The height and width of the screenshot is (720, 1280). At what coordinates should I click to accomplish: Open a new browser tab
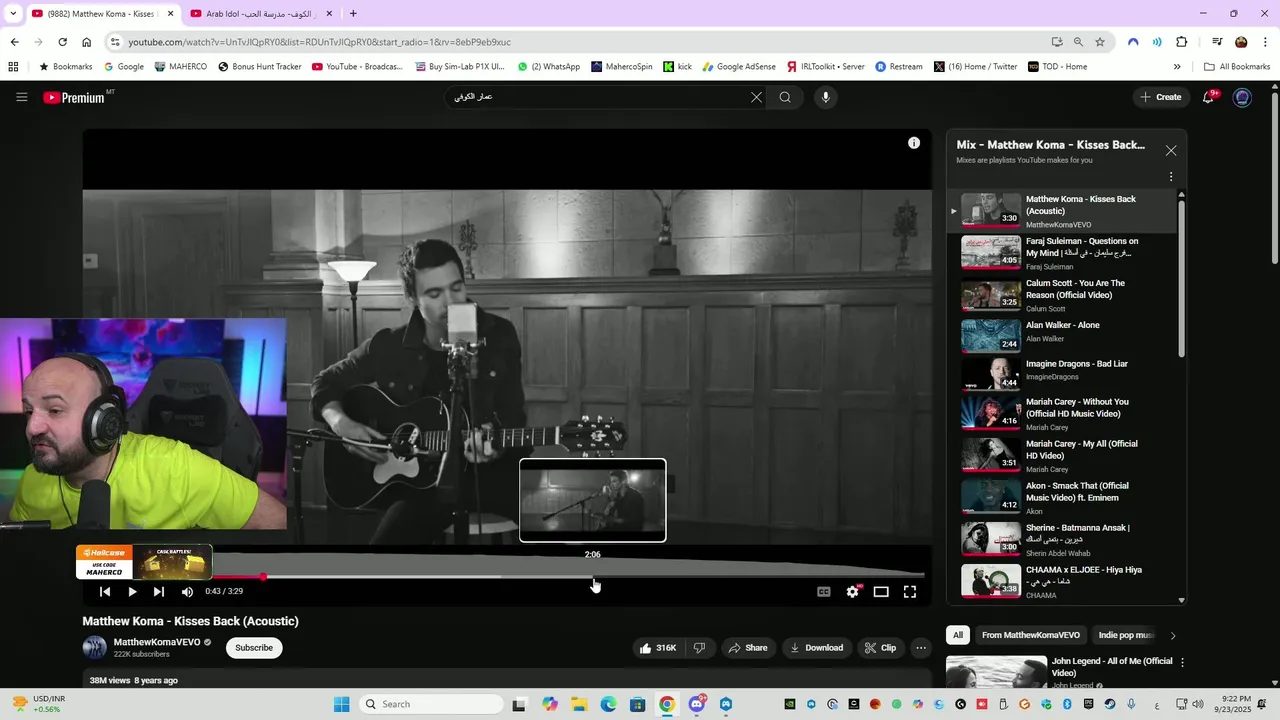pyautogui.click(x=353, y=13)
